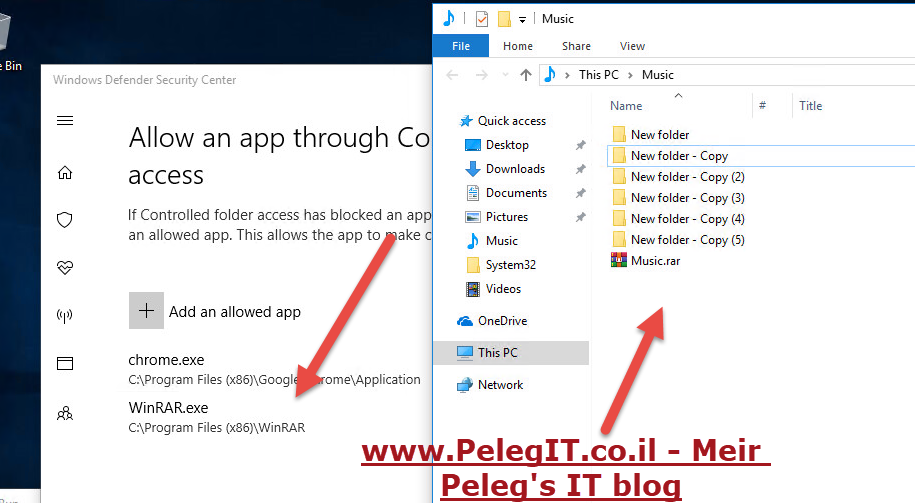This screenshot has width=915, height=503.
Task: Click This PC in the address bar
Action: pyautogui.click(x=599, y=75)
